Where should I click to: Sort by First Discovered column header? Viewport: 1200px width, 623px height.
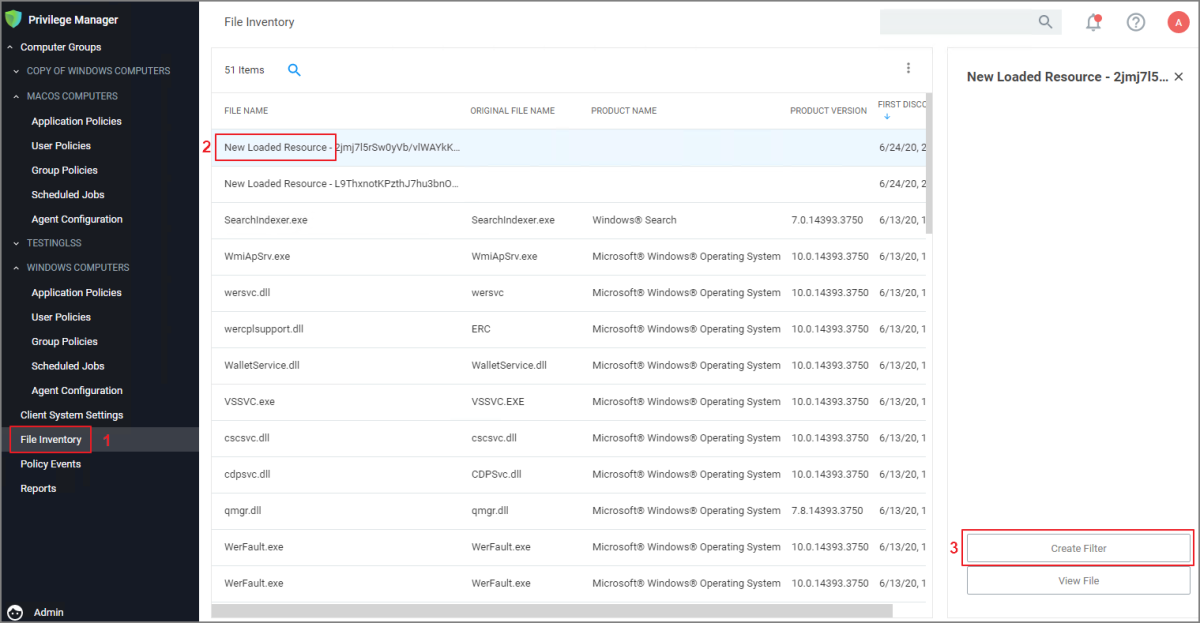pos(901,105)
